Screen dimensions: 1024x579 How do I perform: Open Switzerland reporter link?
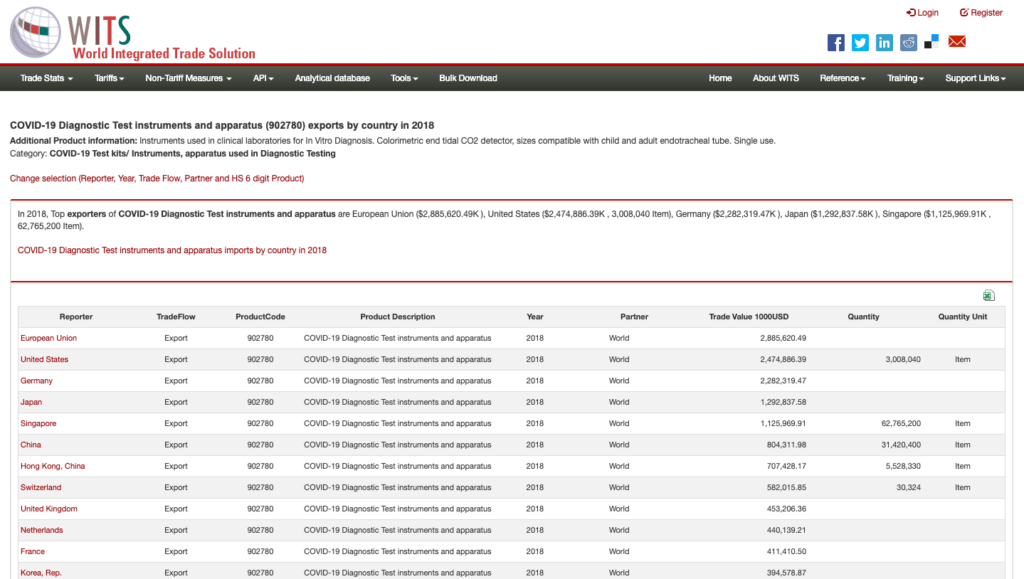point(40,488)
